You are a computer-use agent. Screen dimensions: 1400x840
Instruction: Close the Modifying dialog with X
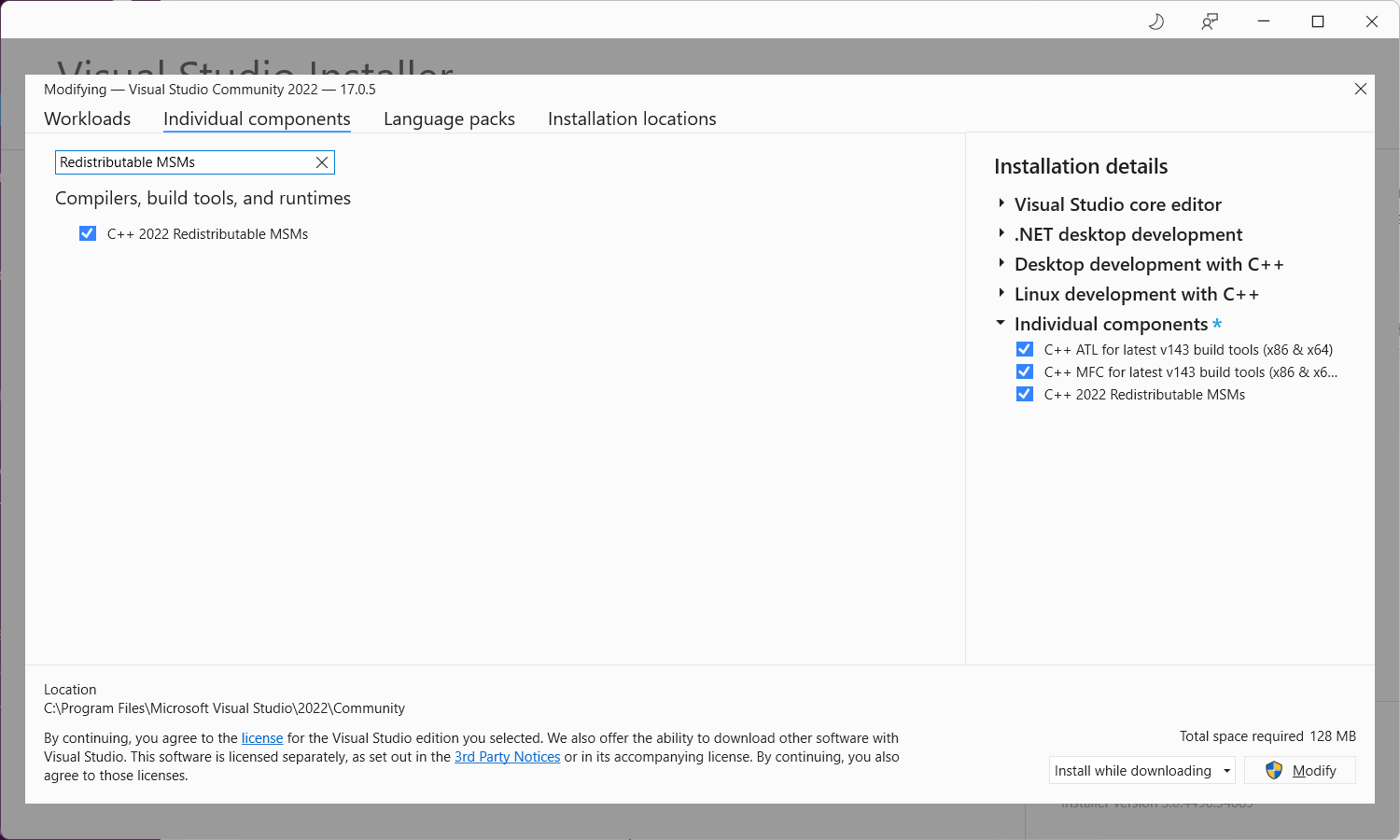1361,89
